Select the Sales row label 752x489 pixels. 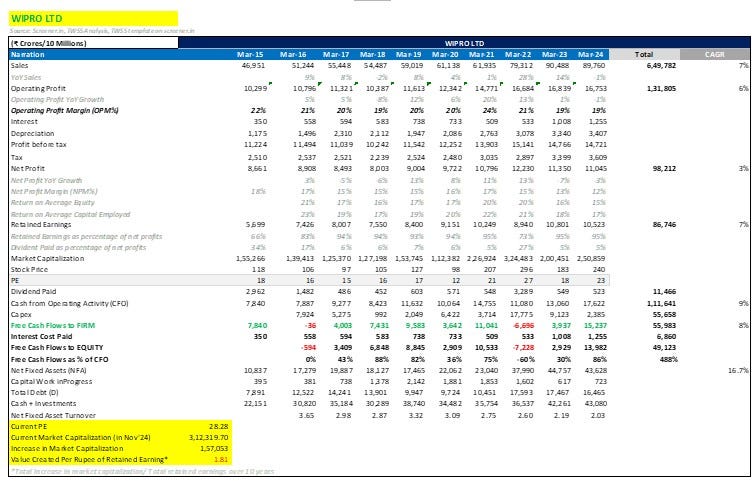[20, 65]
